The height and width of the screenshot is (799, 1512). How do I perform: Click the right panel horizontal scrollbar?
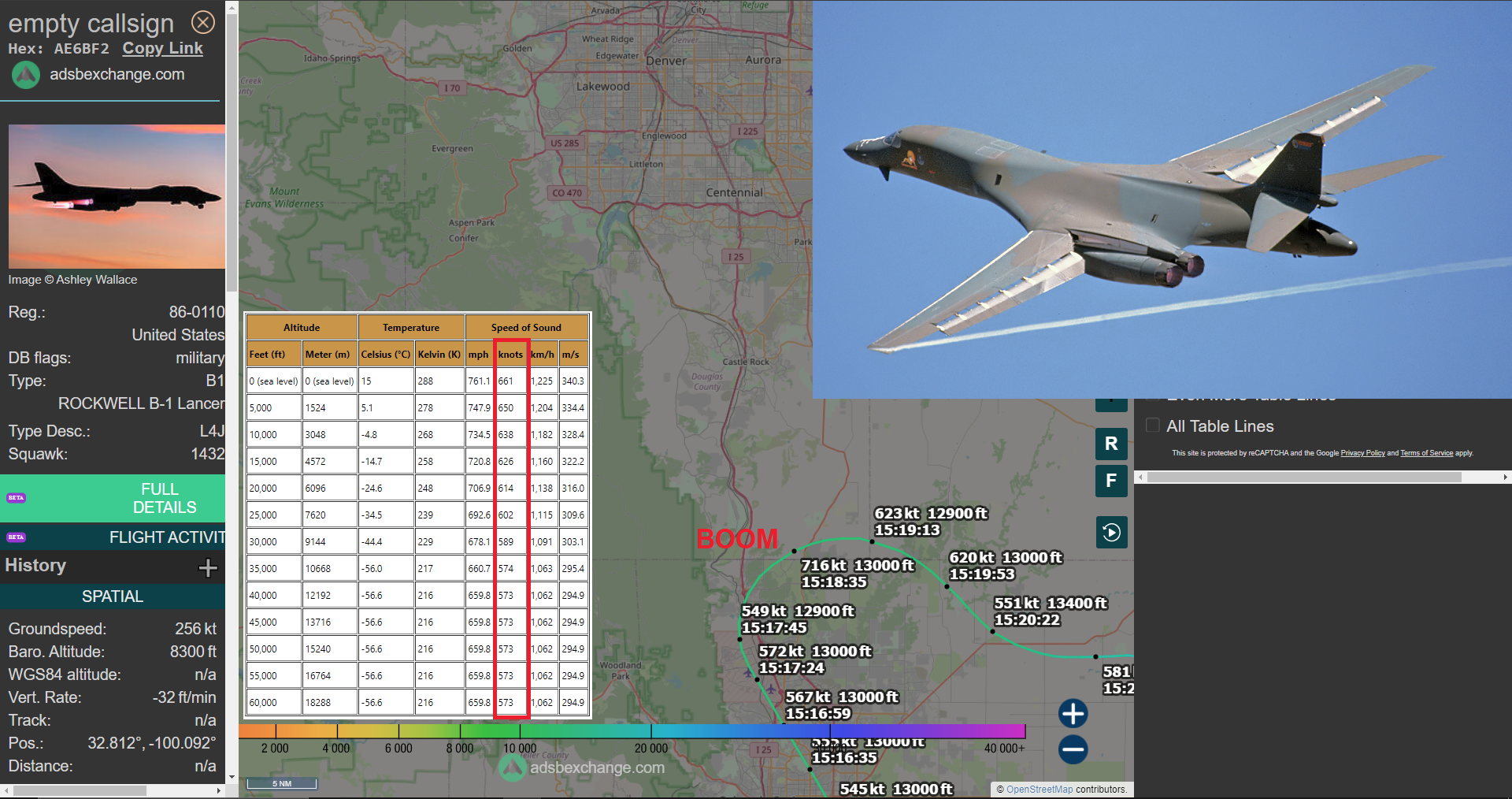click(1304, 477)
